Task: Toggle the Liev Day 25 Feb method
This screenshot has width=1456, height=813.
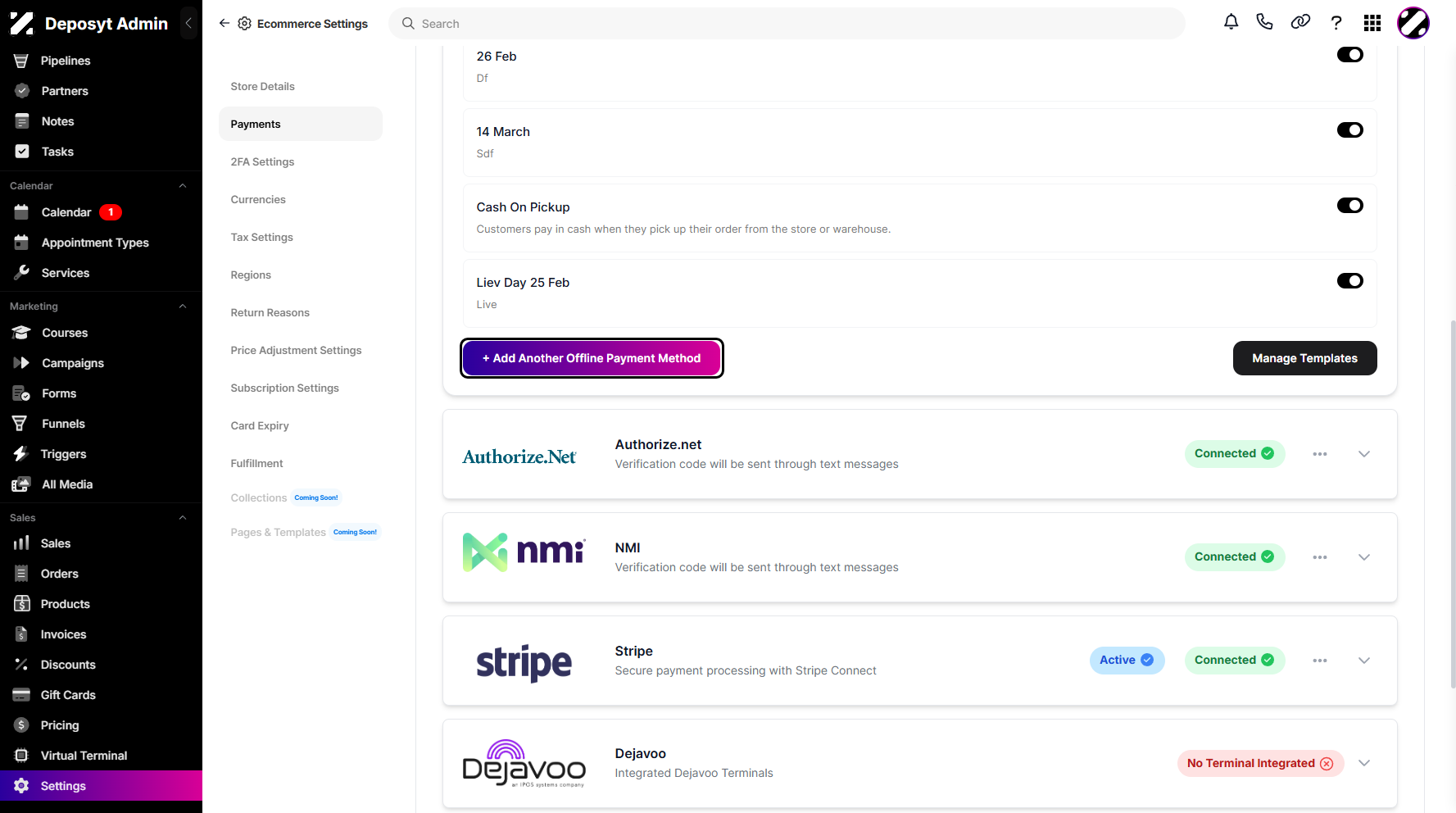Action: (x=1350, y=281)
